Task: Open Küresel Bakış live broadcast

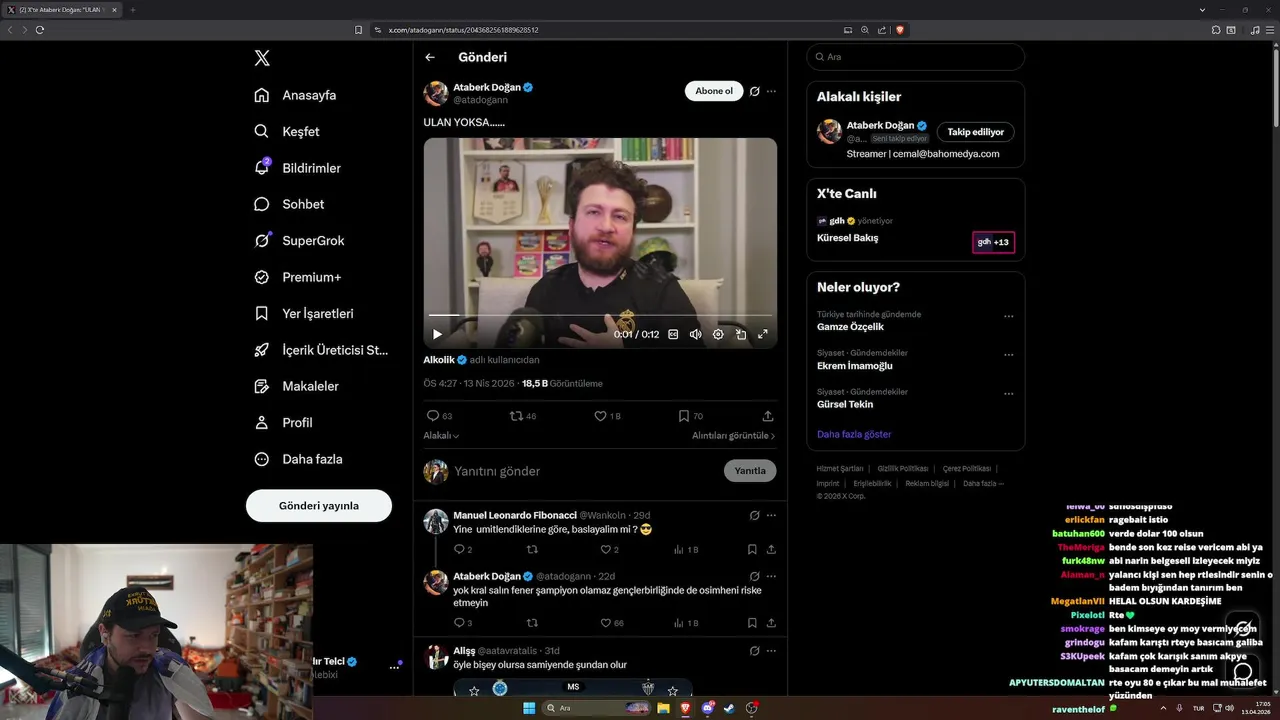Action: point(847,238)
